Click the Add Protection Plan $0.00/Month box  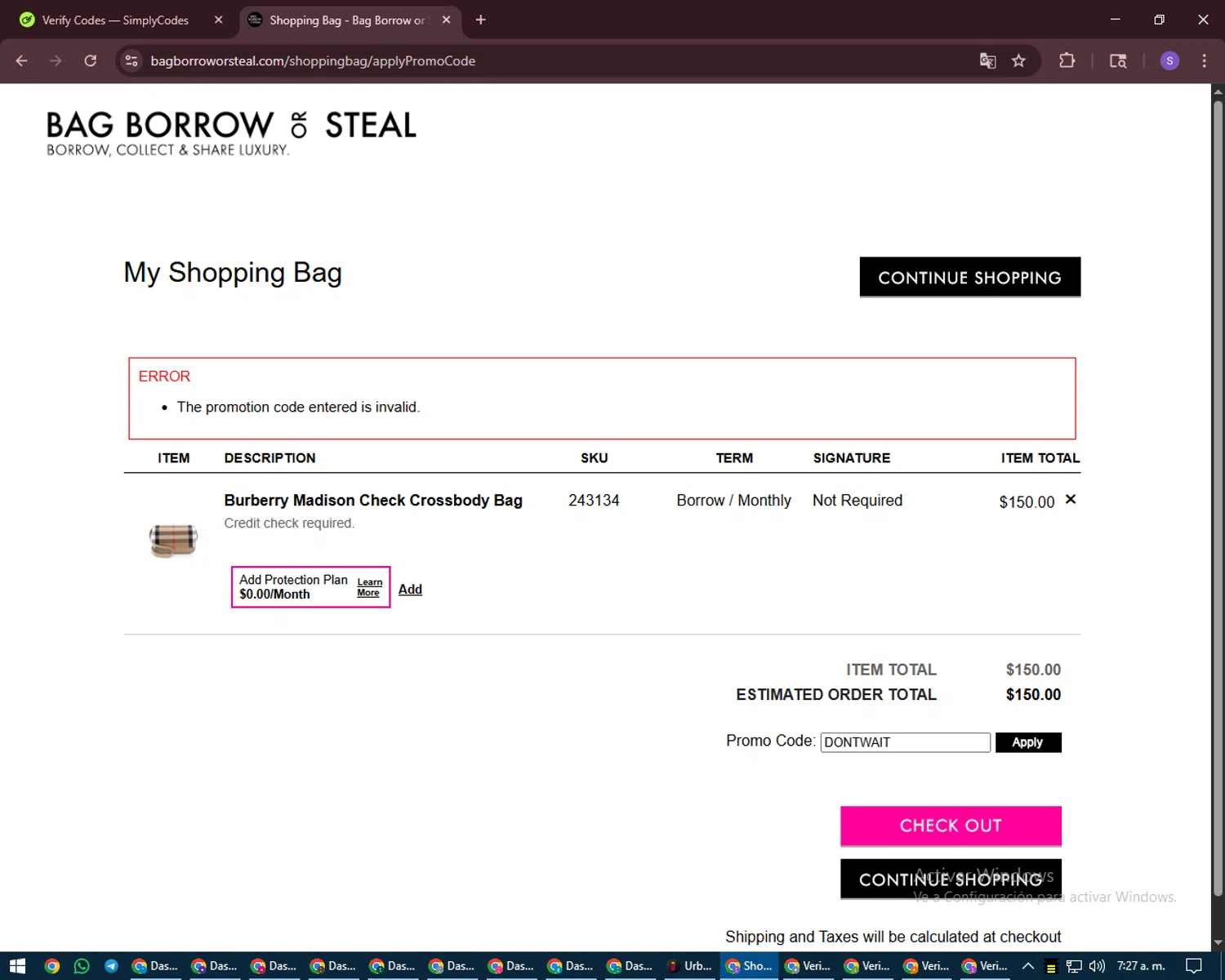tap(310, 587)
